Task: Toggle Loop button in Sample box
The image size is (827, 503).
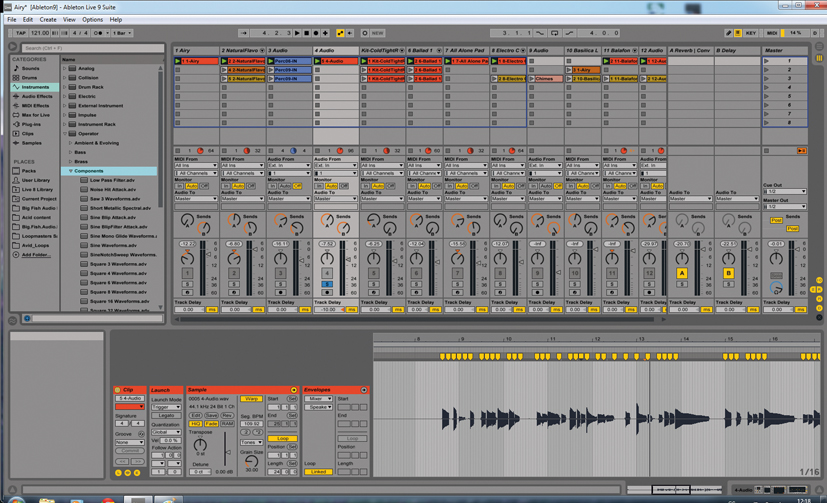Action: [282, 439]
